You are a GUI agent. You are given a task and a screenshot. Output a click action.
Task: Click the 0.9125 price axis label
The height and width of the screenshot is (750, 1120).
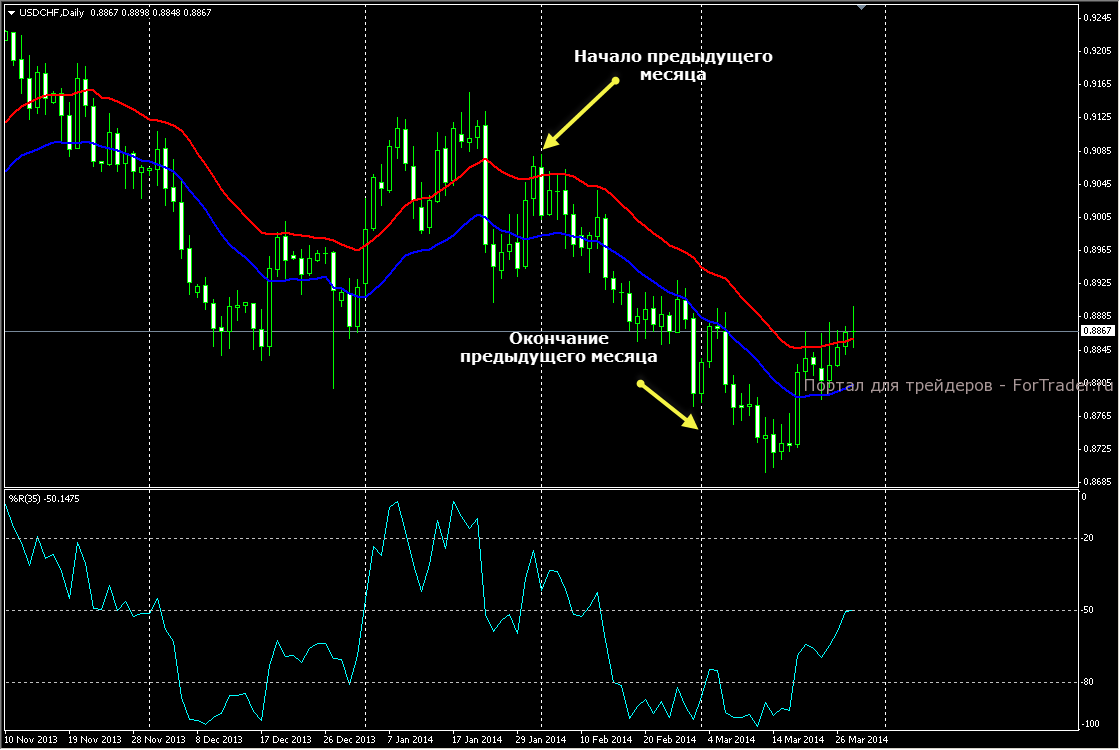(x=1098, y=116)
